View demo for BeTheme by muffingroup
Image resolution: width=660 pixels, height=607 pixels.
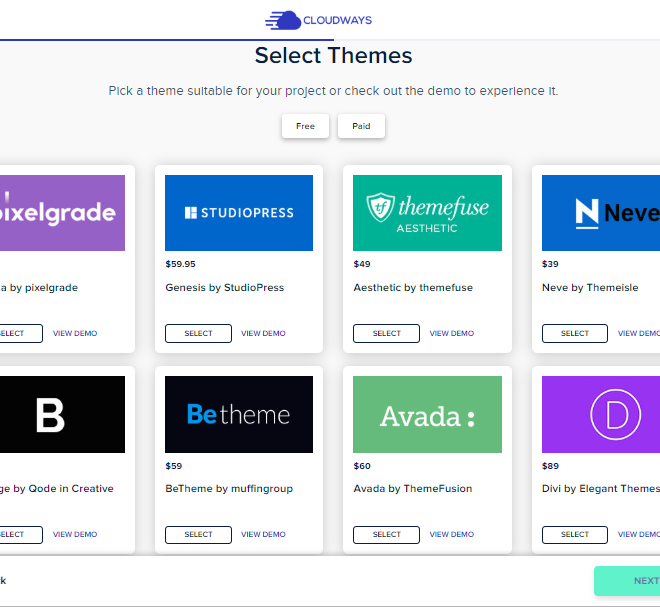[263, 534]
